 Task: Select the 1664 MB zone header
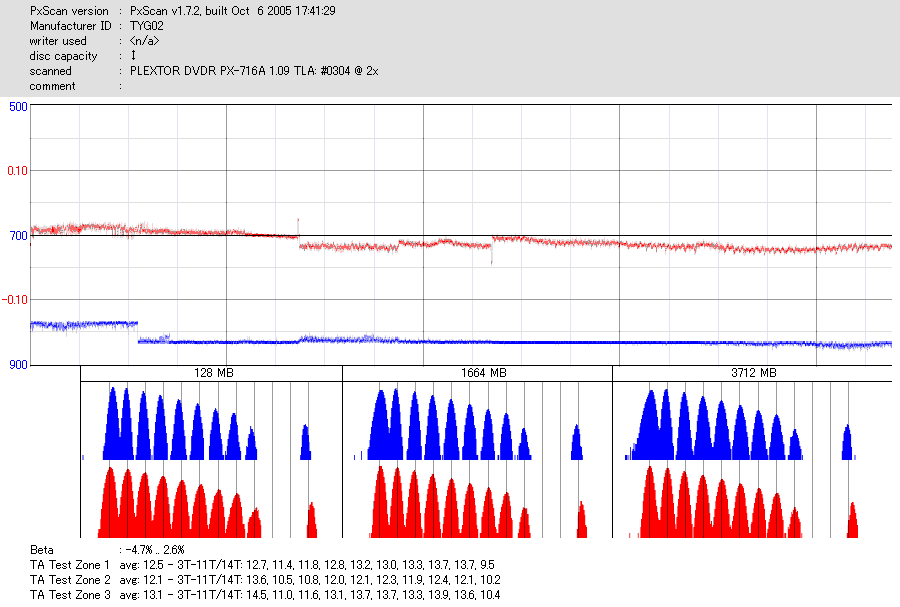(x=483, y=373)
